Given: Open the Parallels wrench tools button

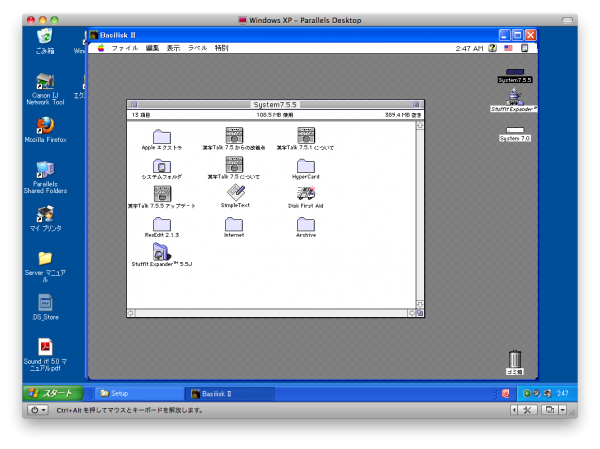Looking at the screenshot, I should 527,410.
